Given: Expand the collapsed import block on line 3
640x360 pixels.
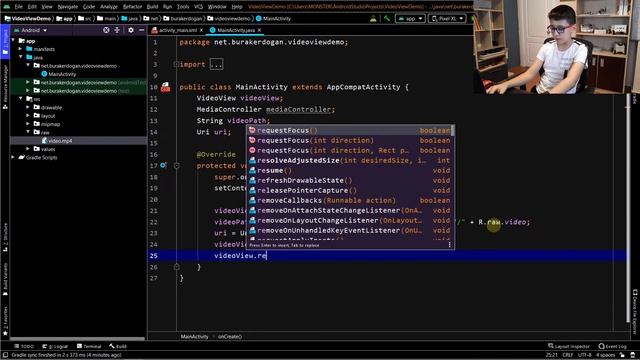Looking at the screenshot, I should coord(216,64).
